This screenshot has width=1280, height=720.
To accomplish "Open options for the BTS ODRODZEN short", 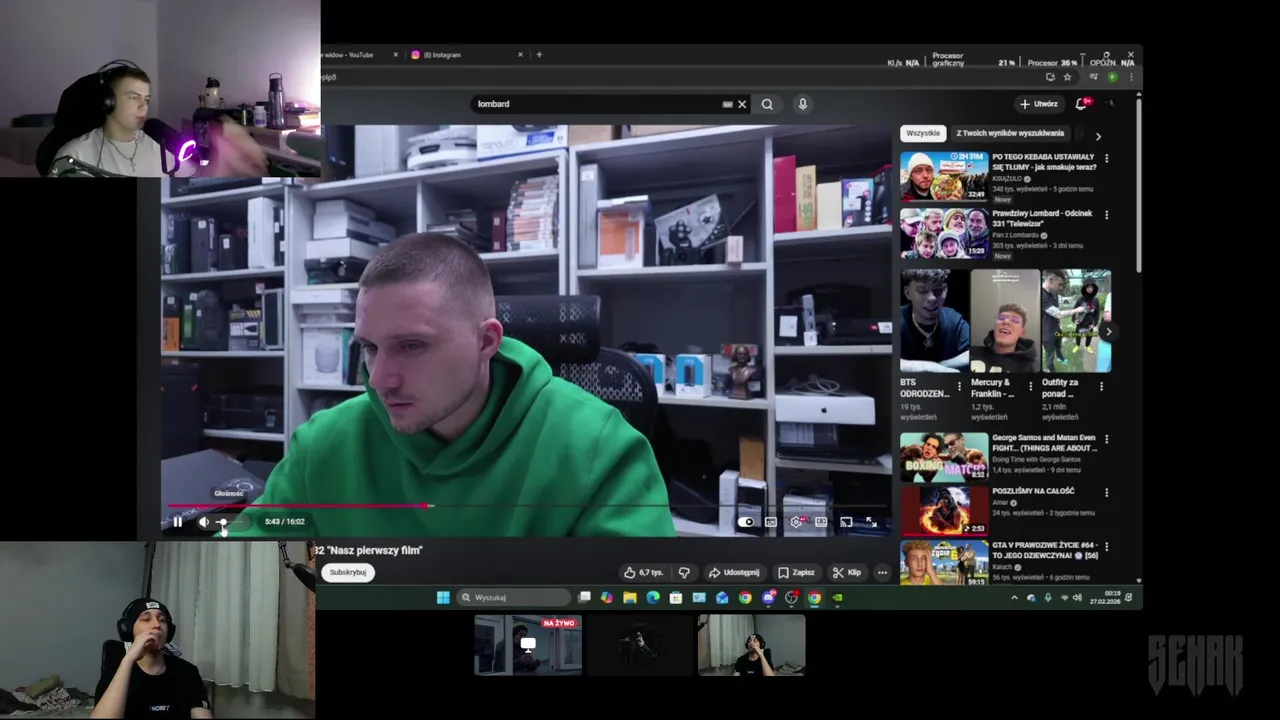I will point(959,386).
